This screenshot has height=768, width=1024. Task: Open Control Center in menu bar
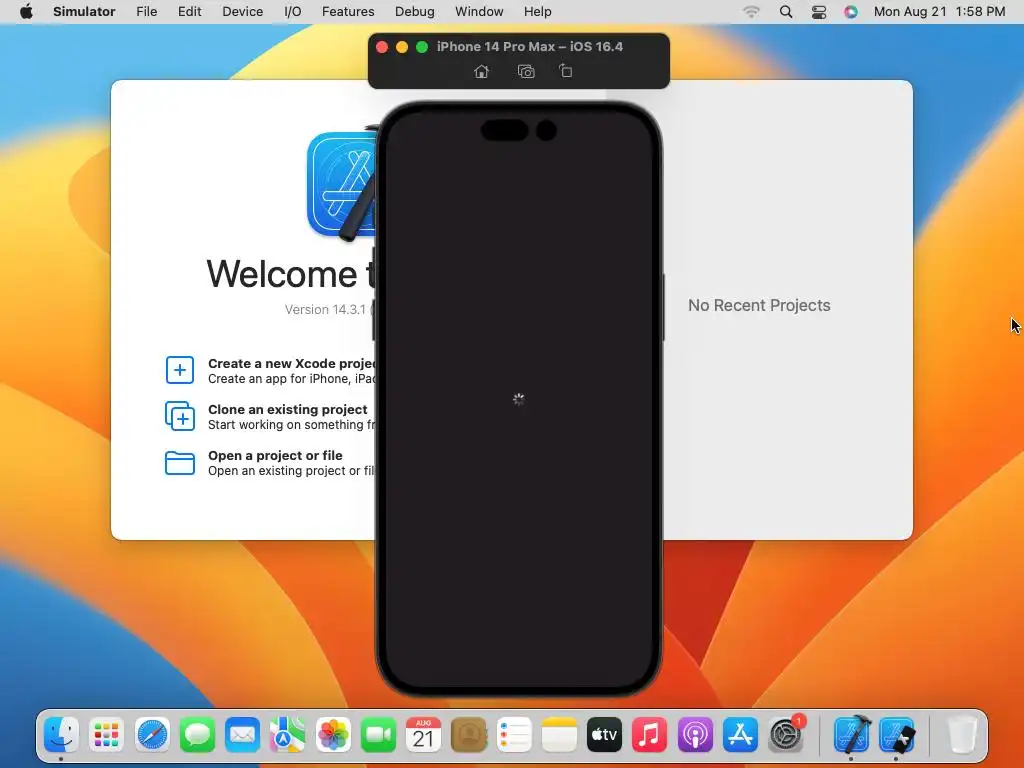(x=818, y=11)
